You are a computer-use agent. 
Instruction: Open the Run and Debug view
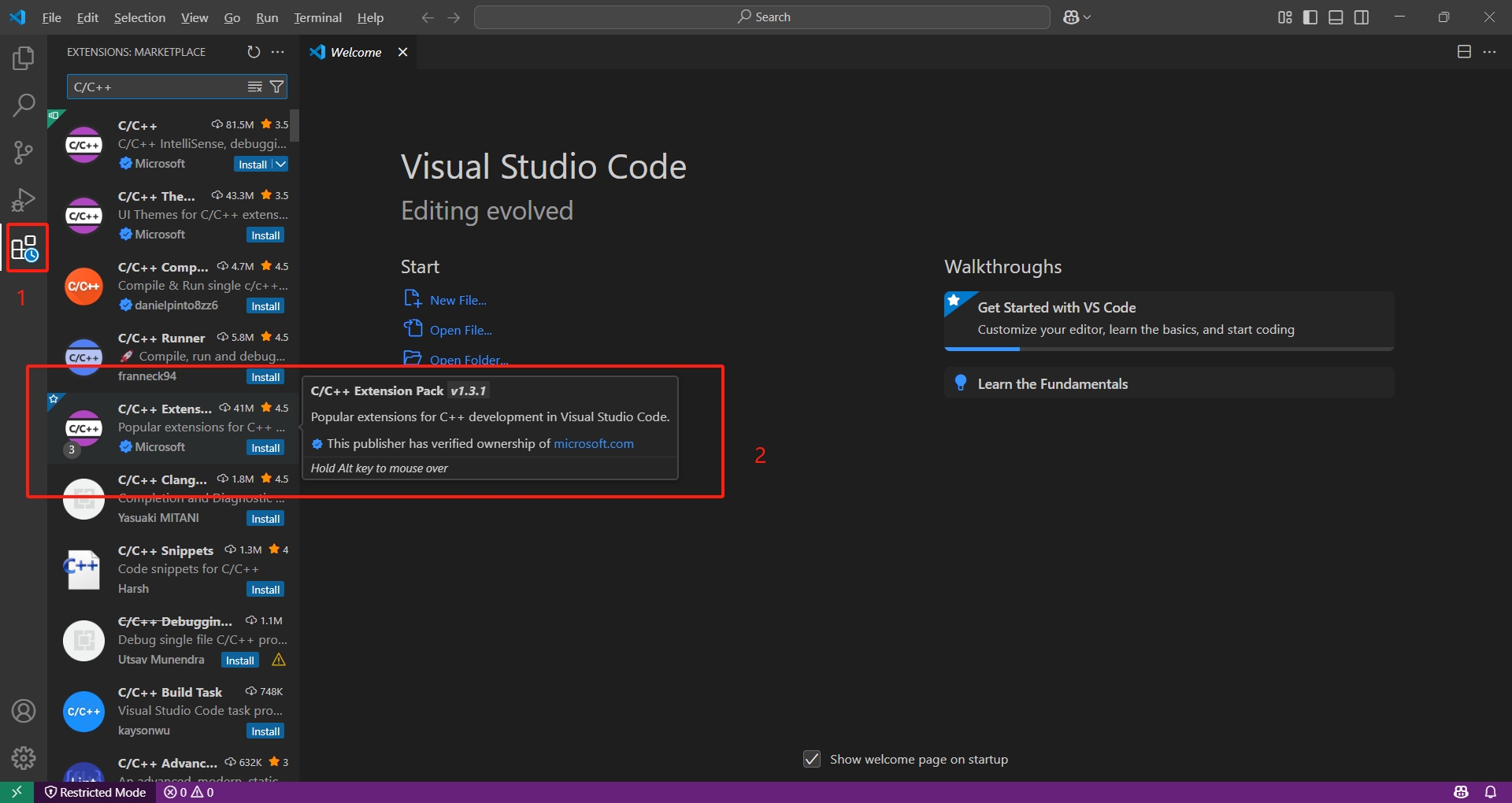pyautogui.click(x=24, y=200)
